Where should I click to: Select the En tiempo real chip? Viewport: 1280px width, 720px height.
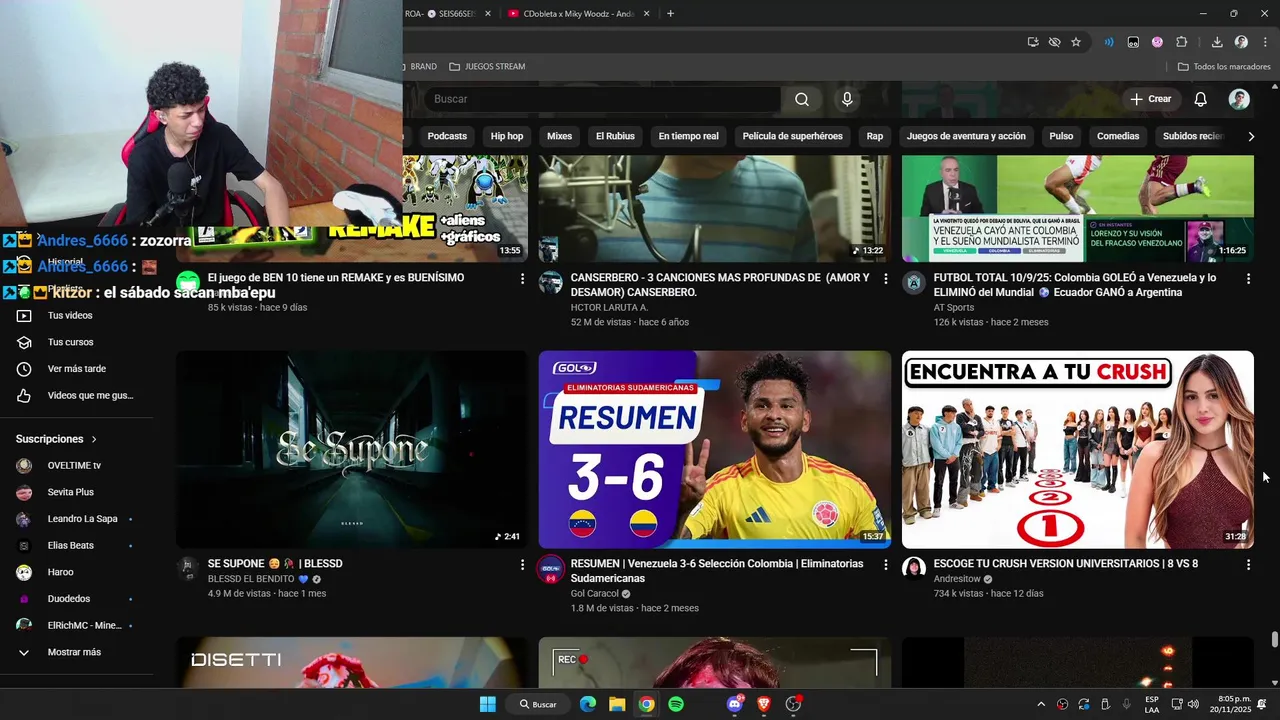click(x=688, y=136)
